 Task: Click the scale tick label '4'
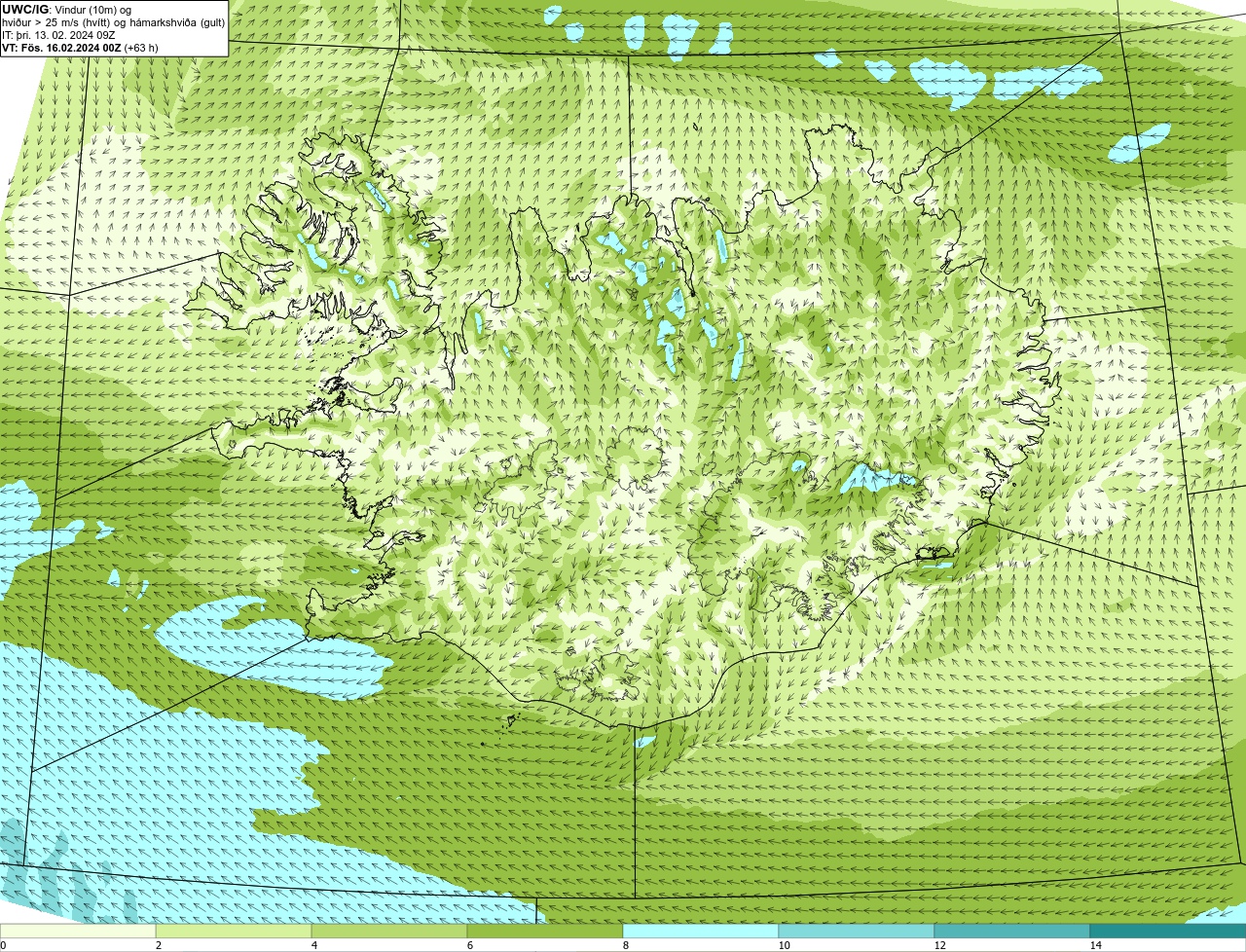click(313, 945)
